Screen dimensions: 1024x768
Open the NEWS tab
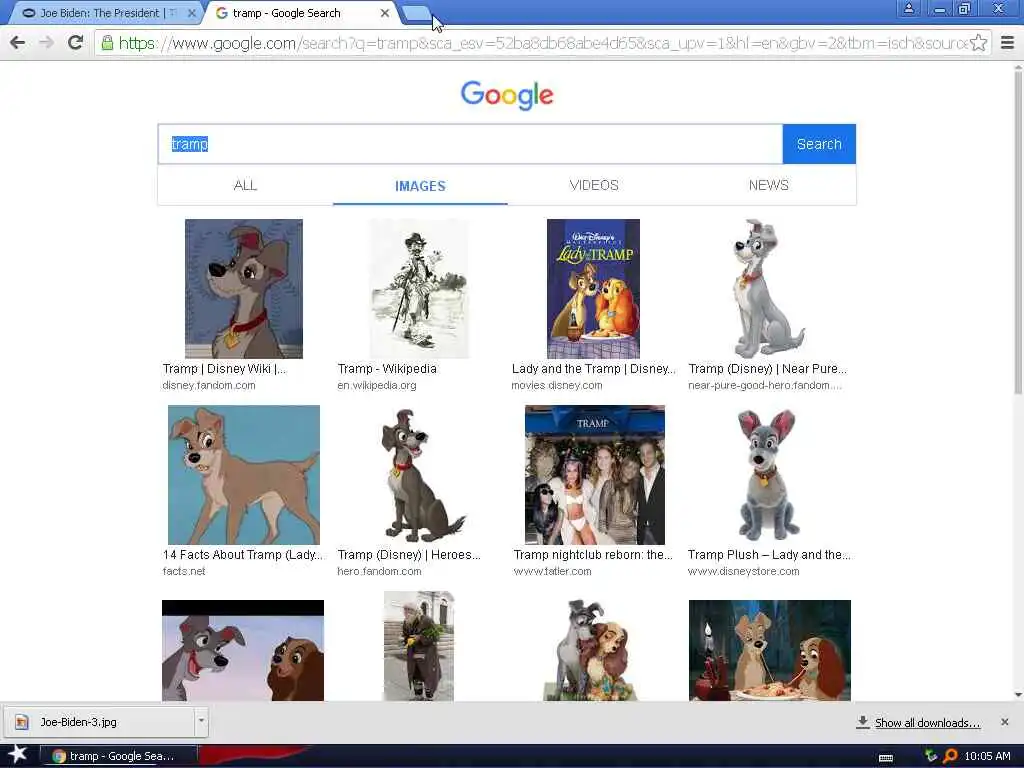pyautogui.click(x=769, y=185)
